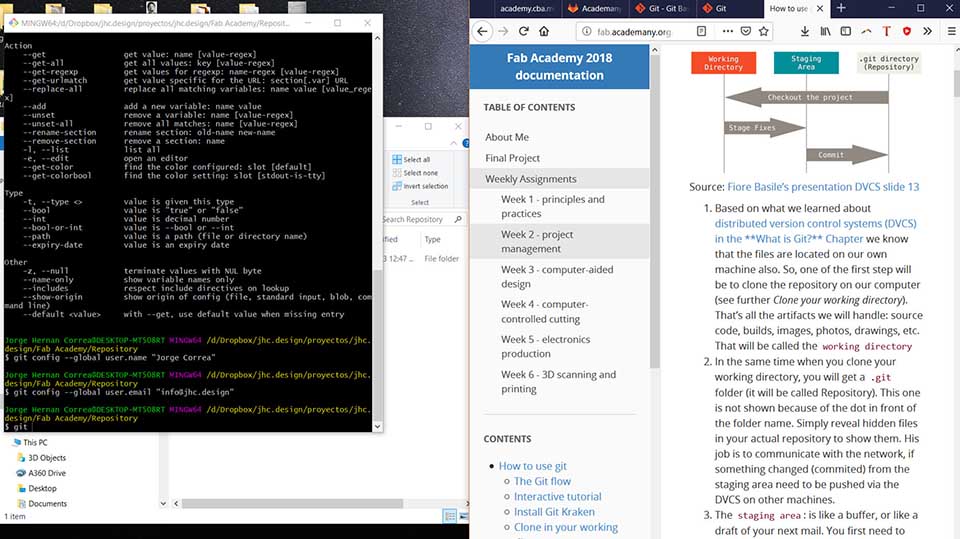Switch to the Git tab
Viewport: 960px width, 539px height.
(x=728, y=9)
